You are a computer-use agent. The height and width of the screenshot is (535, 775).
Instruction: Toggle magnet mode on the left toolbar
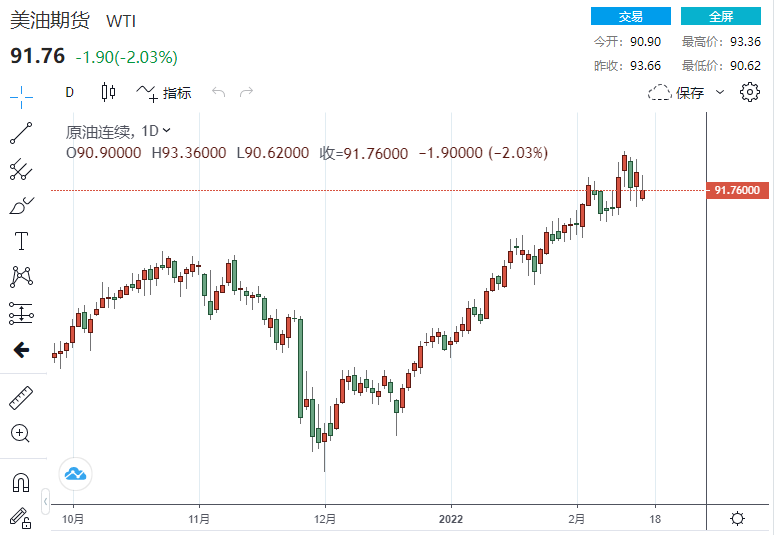coord(21,483)
